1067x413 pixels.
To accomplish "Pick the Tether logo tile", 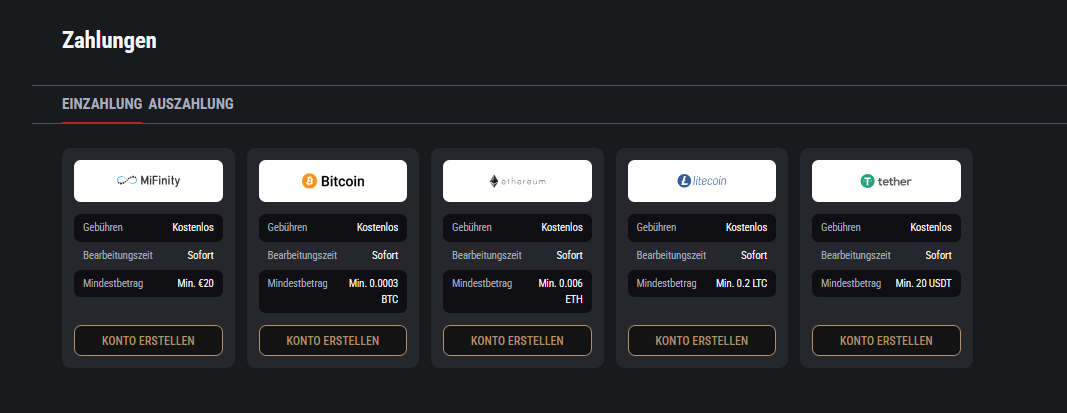I will pyautogui.click(x=886, y=181).
